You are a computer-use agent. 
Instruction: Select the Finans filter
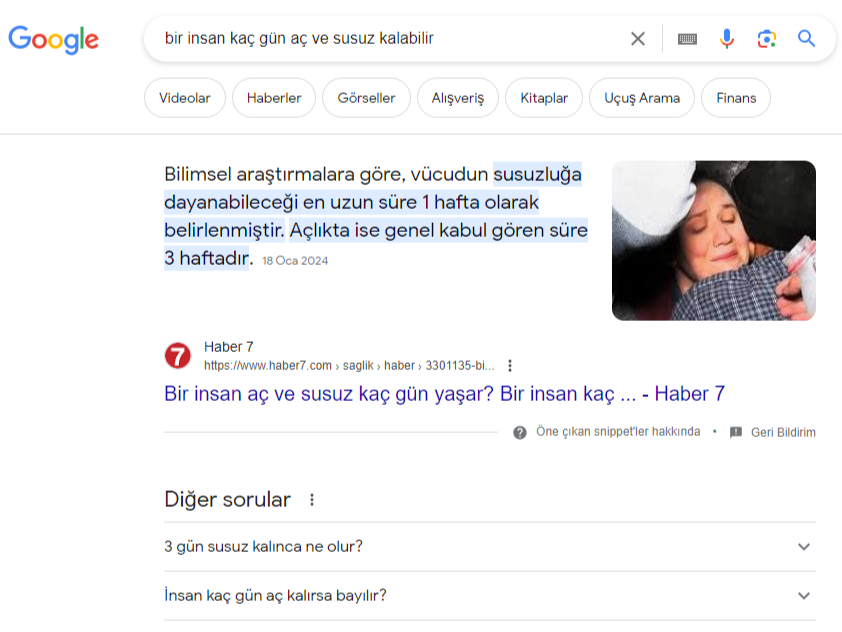point(736,98)
